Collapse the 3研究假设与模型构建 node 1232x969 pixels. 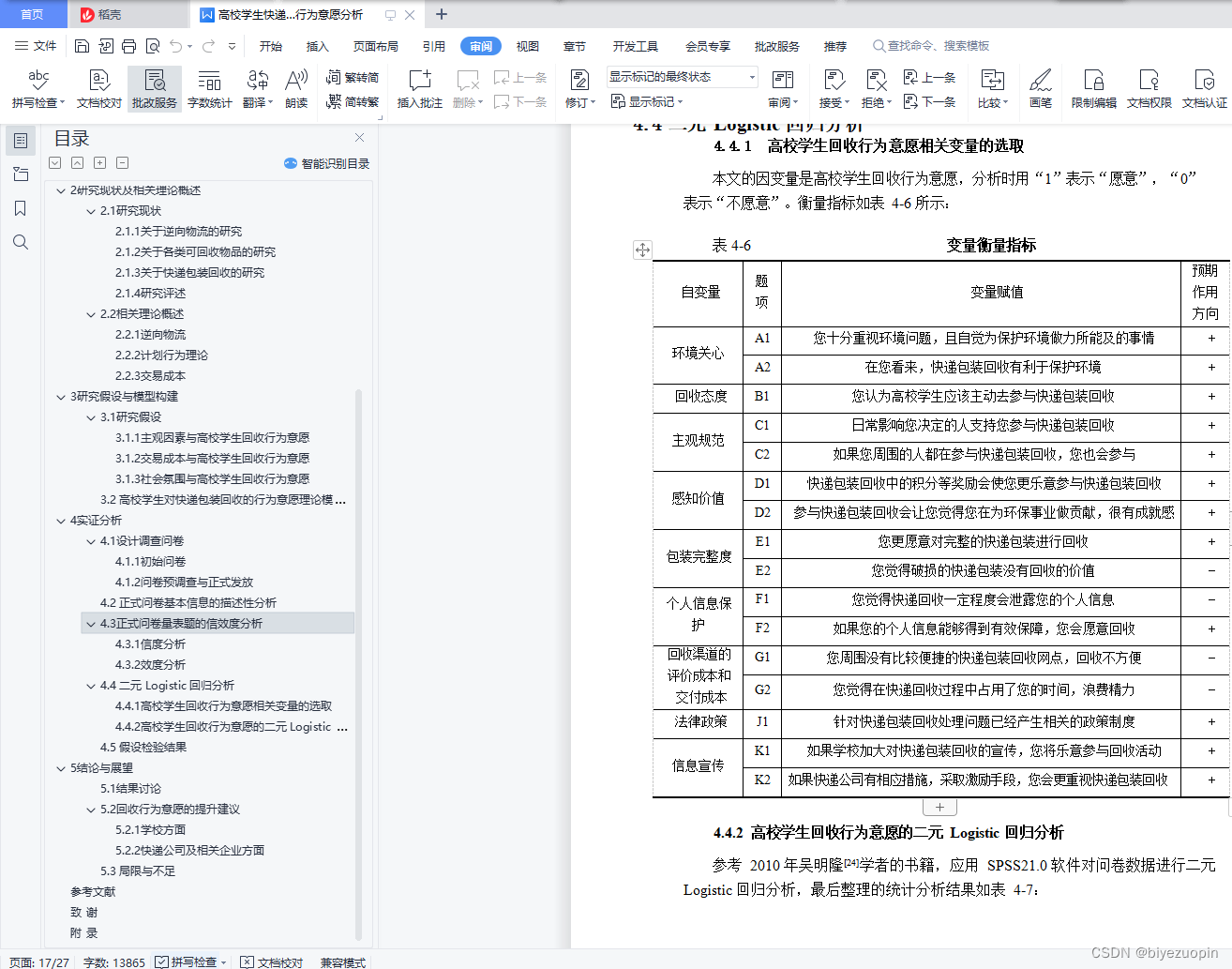tap(61, 397)
